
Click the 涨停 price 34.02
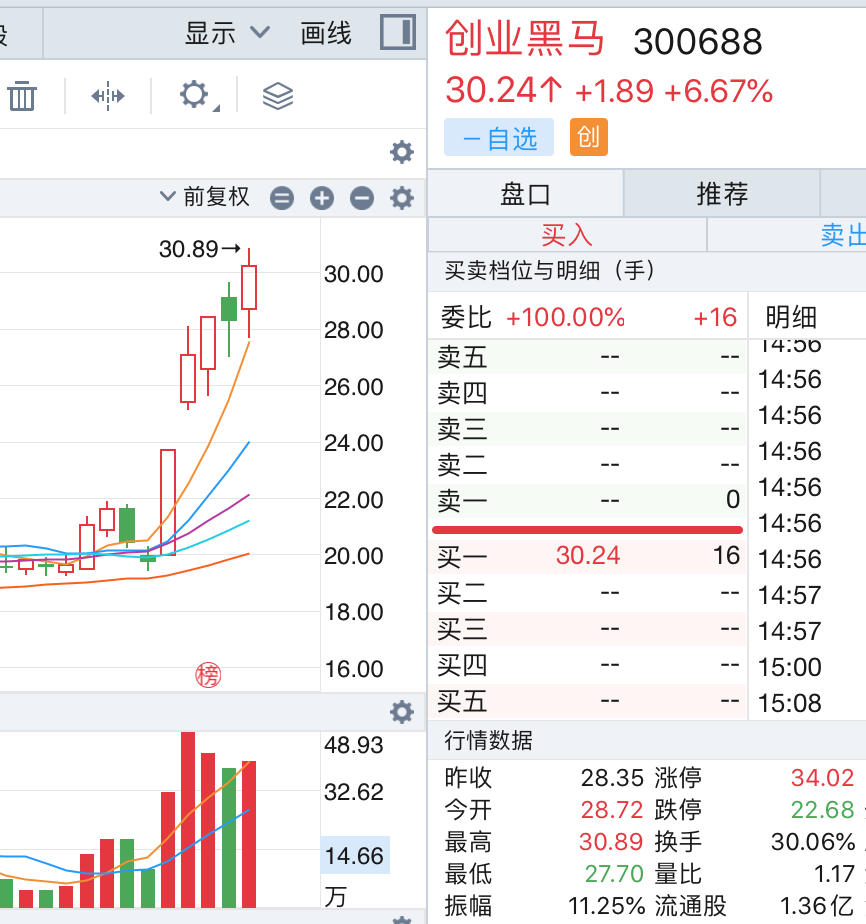pos(822,778)
